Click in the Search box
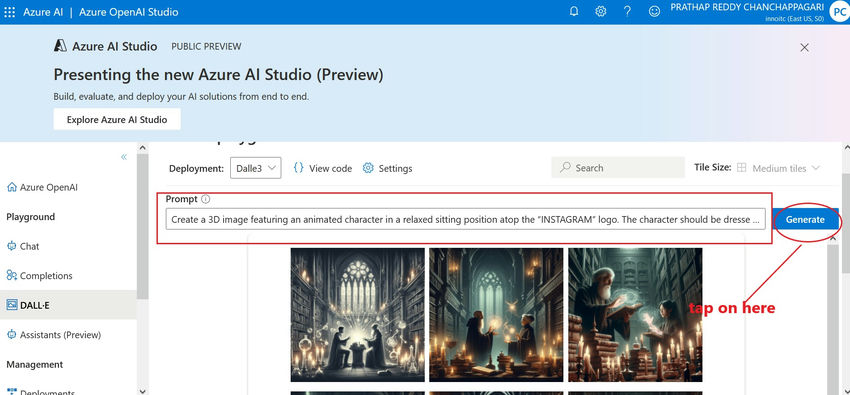Screen dimensions: 850x395 [x=617, y=168]
